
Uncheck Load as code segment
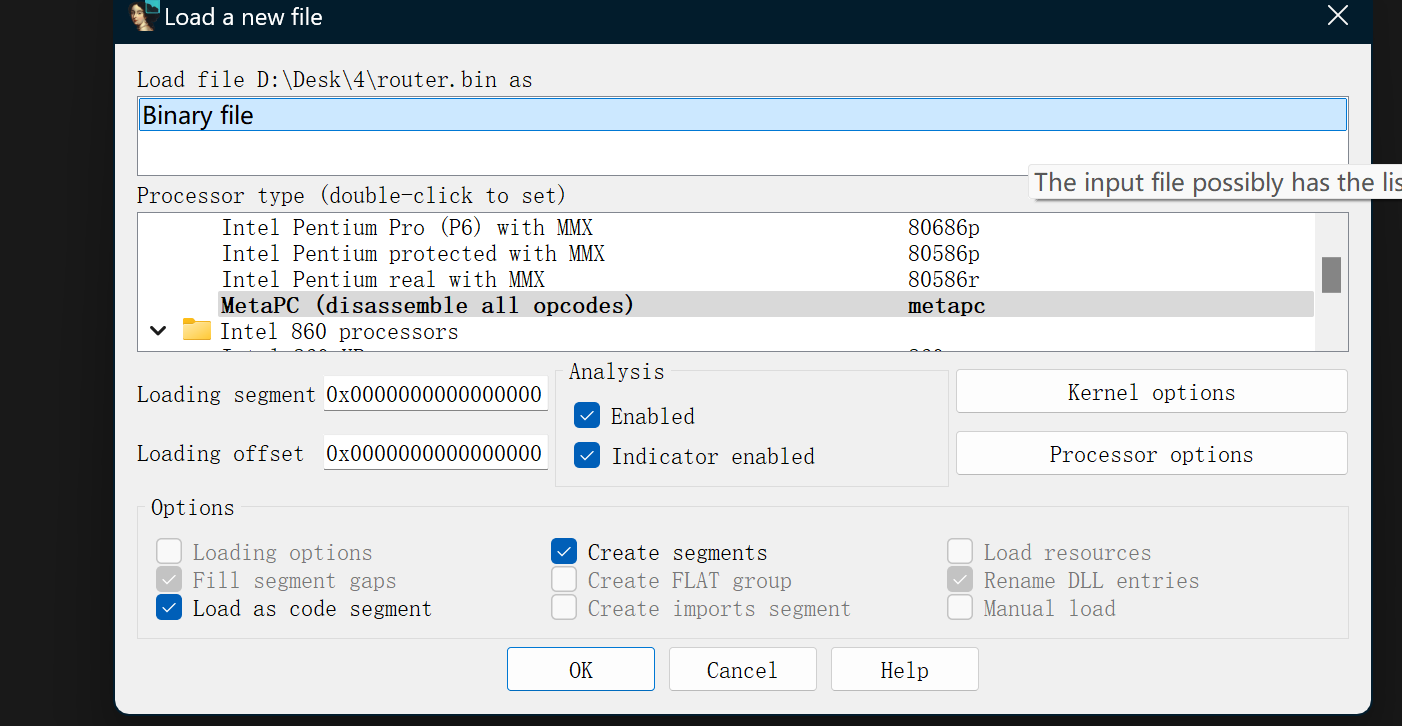(169, 607)
